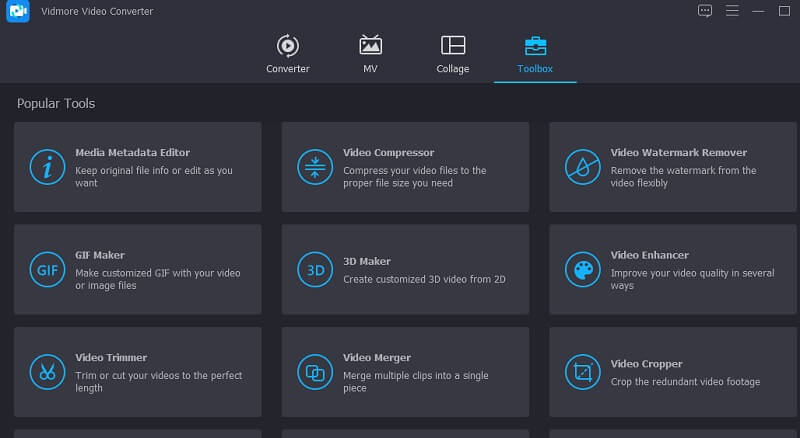This screenshot has width=800, height=438.
Task: Click the Video Cropper icon
Action: click(581, 372)
